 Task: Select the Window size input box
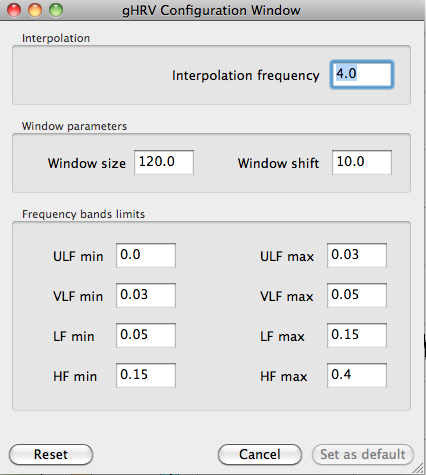164,162
